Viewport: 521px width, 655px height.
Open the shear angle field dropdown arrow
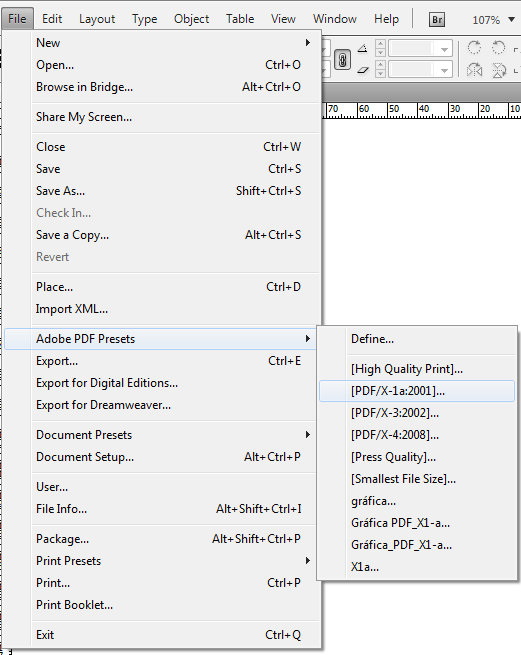[x=445, y=70]
